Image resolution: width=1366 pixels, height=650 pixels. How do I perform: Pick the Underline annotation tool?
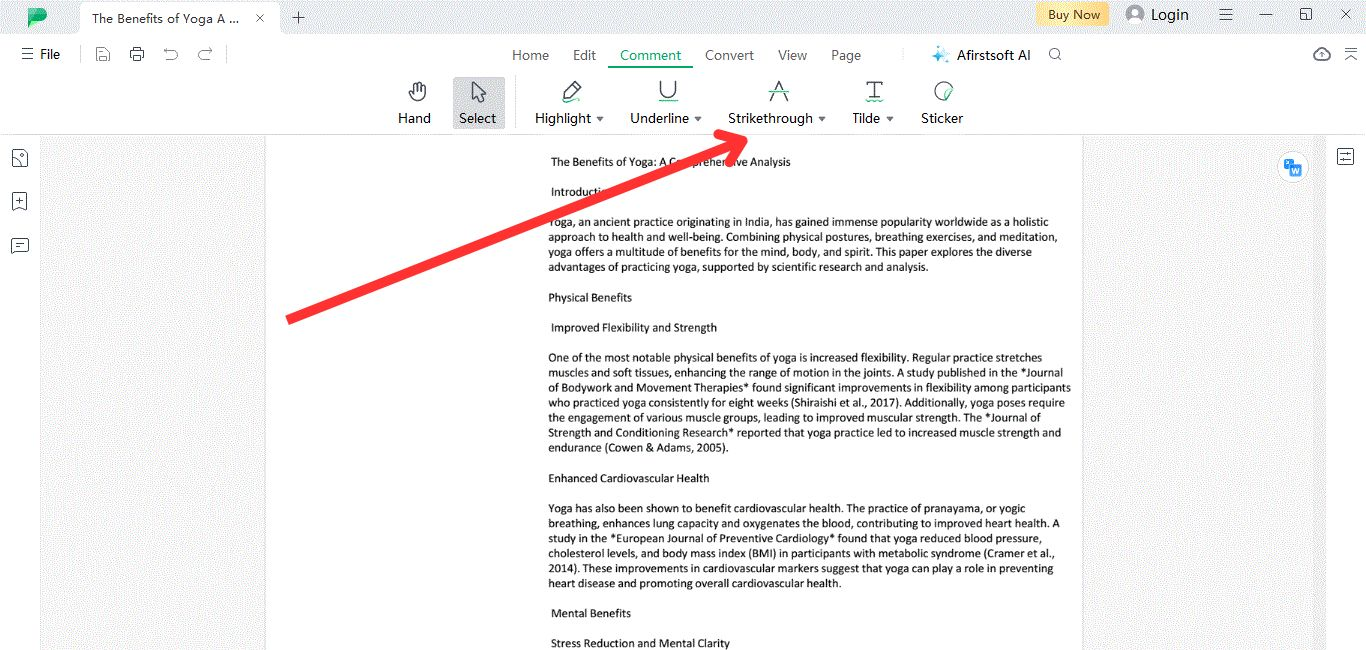(x=659, y=104)
